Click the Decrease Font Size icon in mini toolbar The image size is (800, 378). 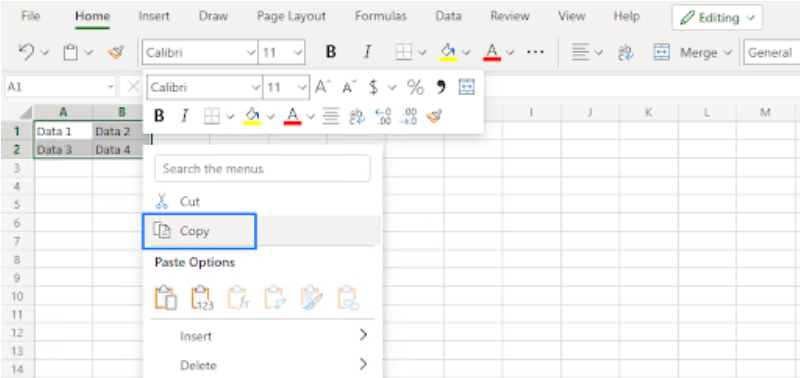[x=350, y=87]
